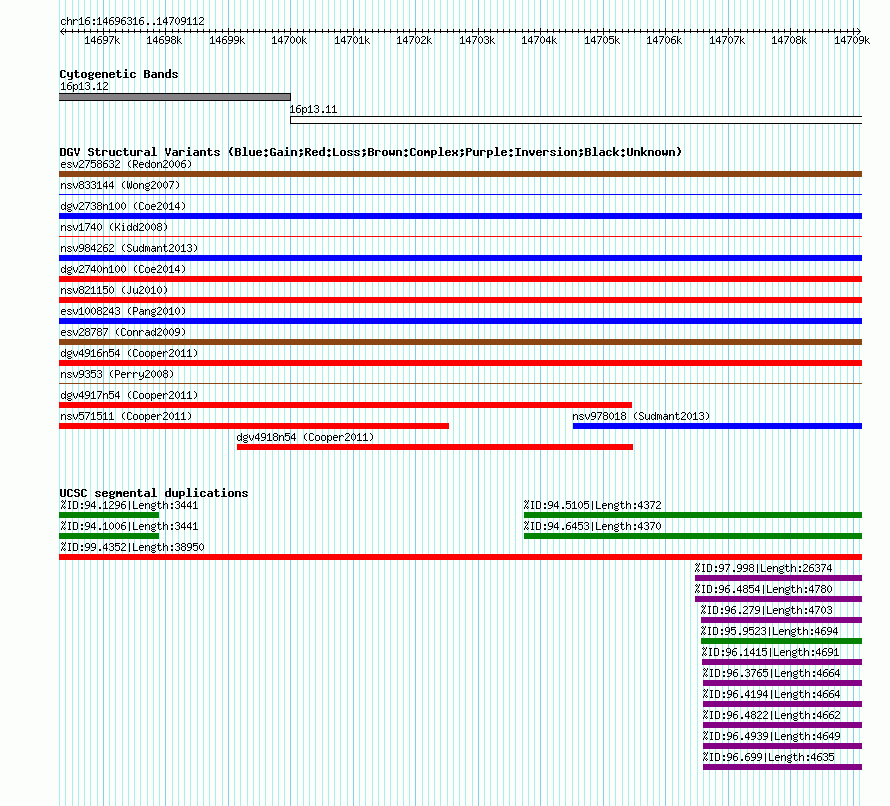Select duplication %ID:96.4194|Length:4664 label

pyautogui.click(x=771, y=695)
